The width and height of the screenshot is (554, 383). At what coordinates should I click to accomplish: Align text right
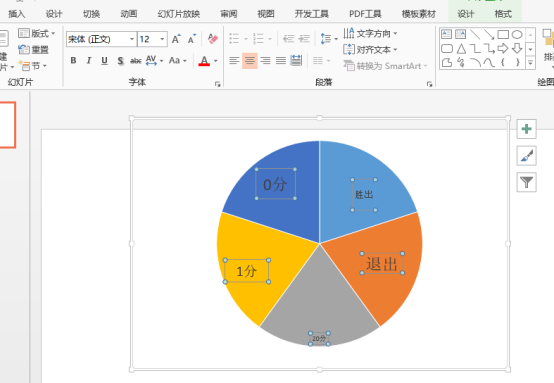click(x=265, y=61)
